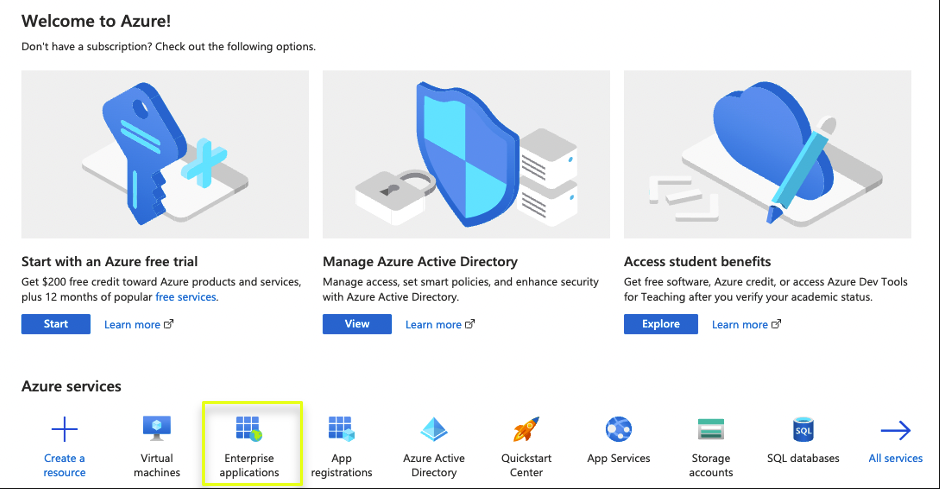Click the Start with an Azure free trial heading
The width and height of the screenshot is (940, 489).
click(x=110, y=261)
